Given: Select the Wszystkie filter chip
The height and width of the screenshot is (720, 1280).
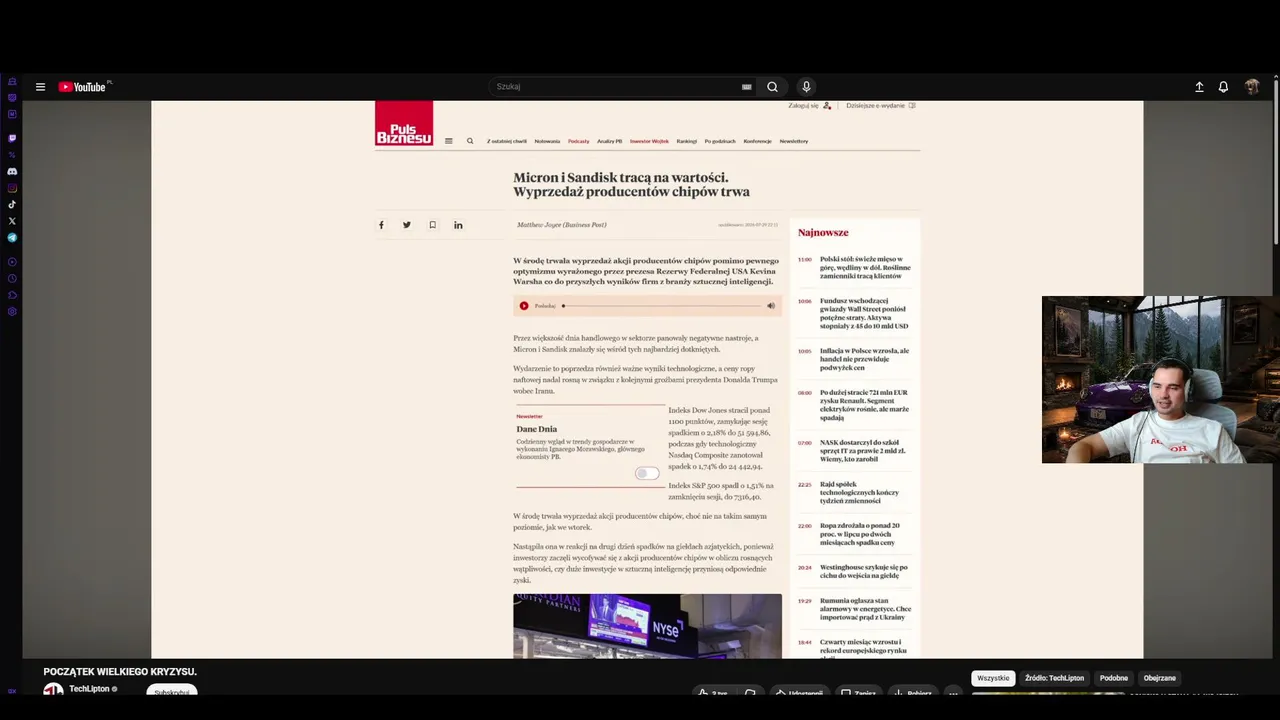Looking at the screenshot, I should click(993, 678).
